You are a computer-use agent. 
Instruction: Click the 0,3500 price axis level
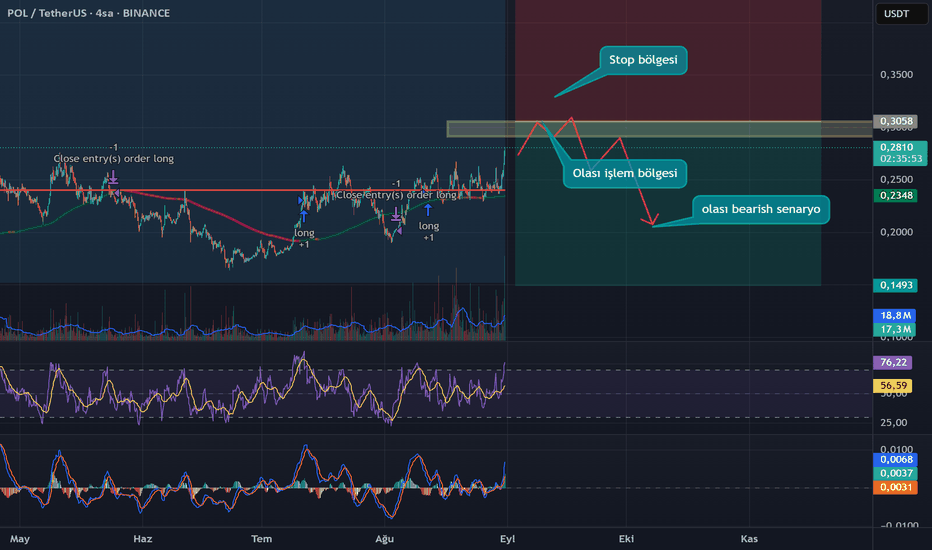tap(896, 75)
